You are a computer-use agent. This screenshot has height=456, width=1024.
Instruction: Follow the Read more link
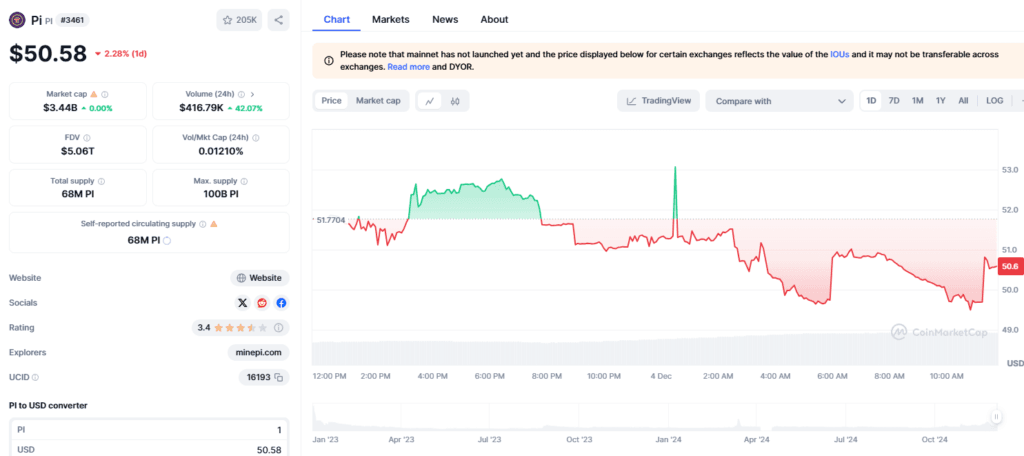click(408, 67)
